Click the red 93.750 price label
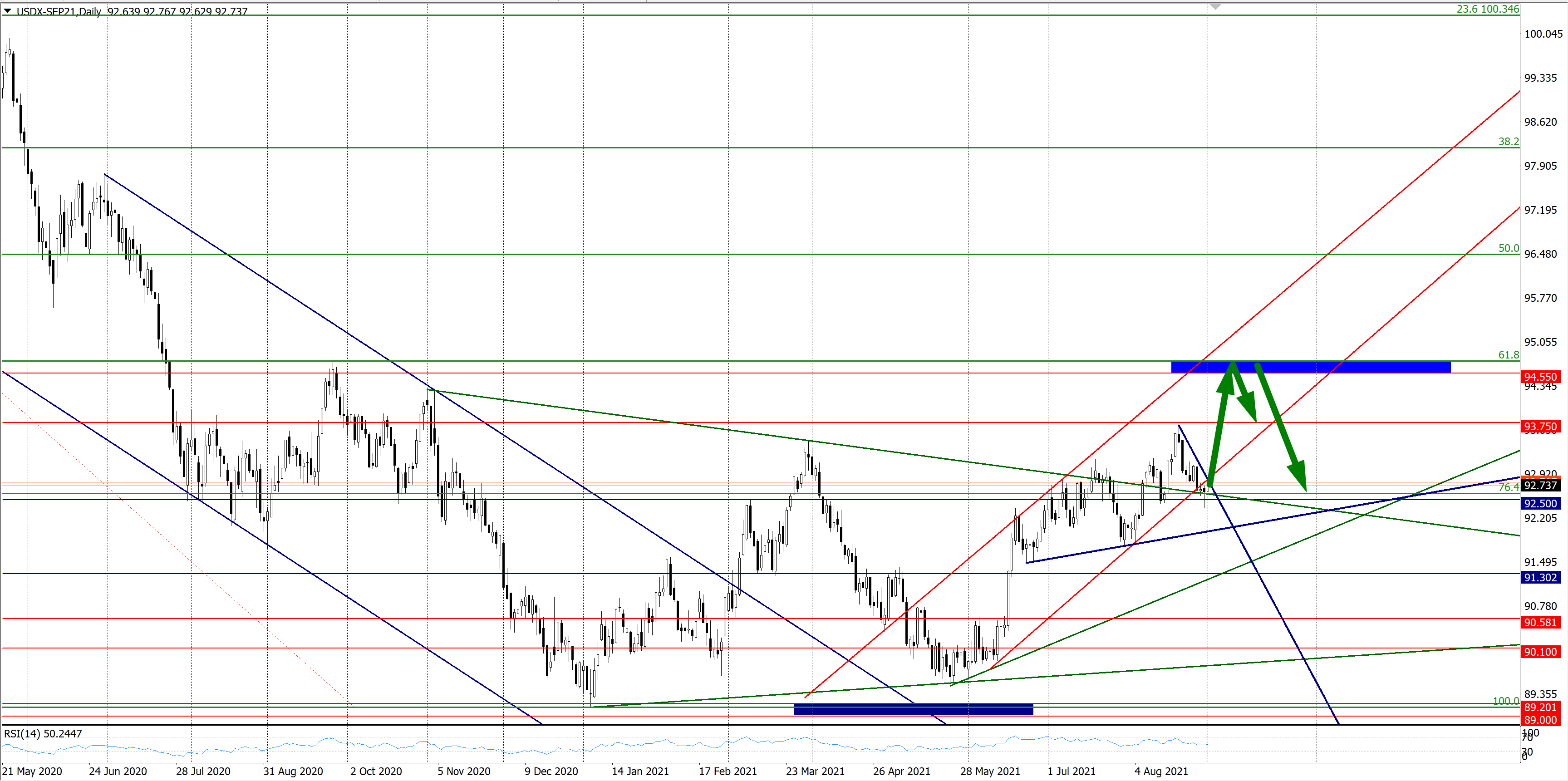This screenshot has width=1568, height=781. pos(1540,427)
